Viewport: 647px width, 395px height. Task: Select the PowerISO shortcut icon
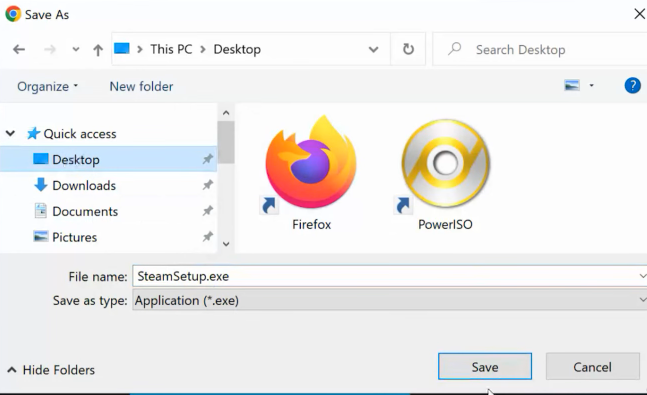click(x=445, y=164)
